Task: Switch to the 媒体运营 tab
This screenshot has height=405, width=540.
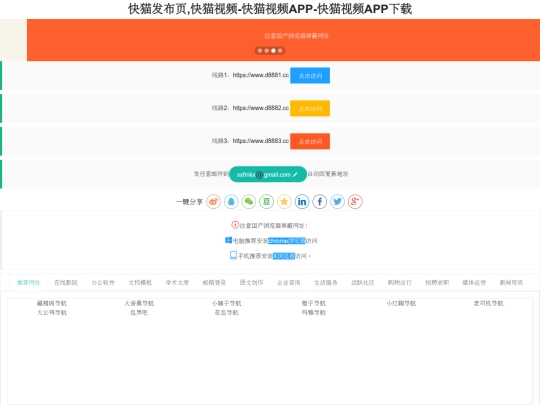Action: tap(474, 283)
